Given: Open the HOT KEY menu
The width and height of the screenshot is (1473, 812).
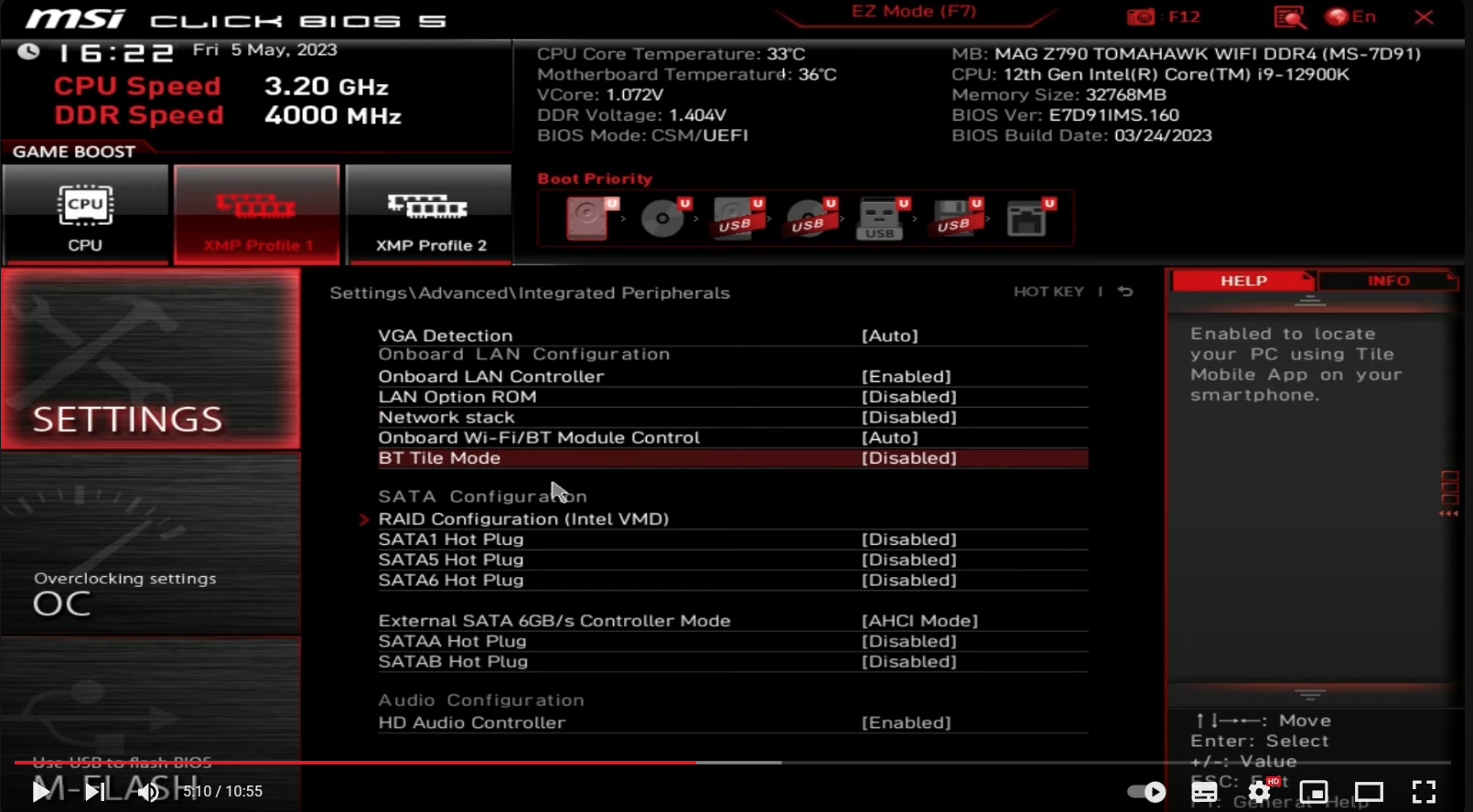Looking at the screenshot, I should tap(1048, 292).
